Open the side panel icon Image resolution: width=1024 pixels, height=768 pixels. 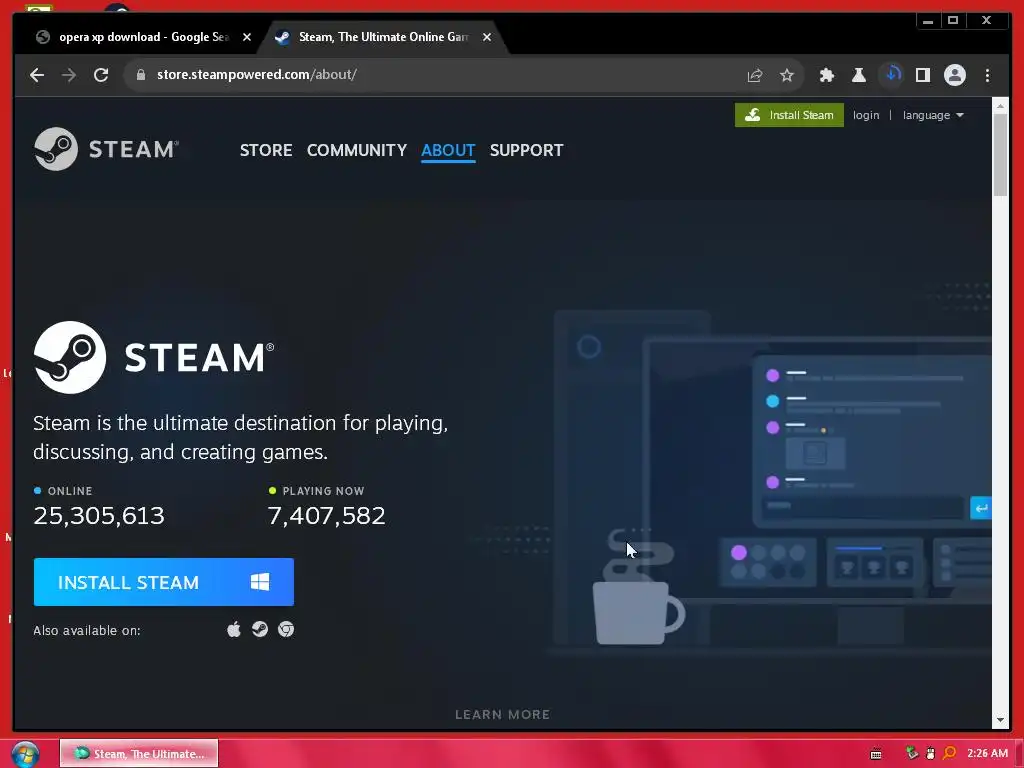pyautogui.click(x=923, y=75)
